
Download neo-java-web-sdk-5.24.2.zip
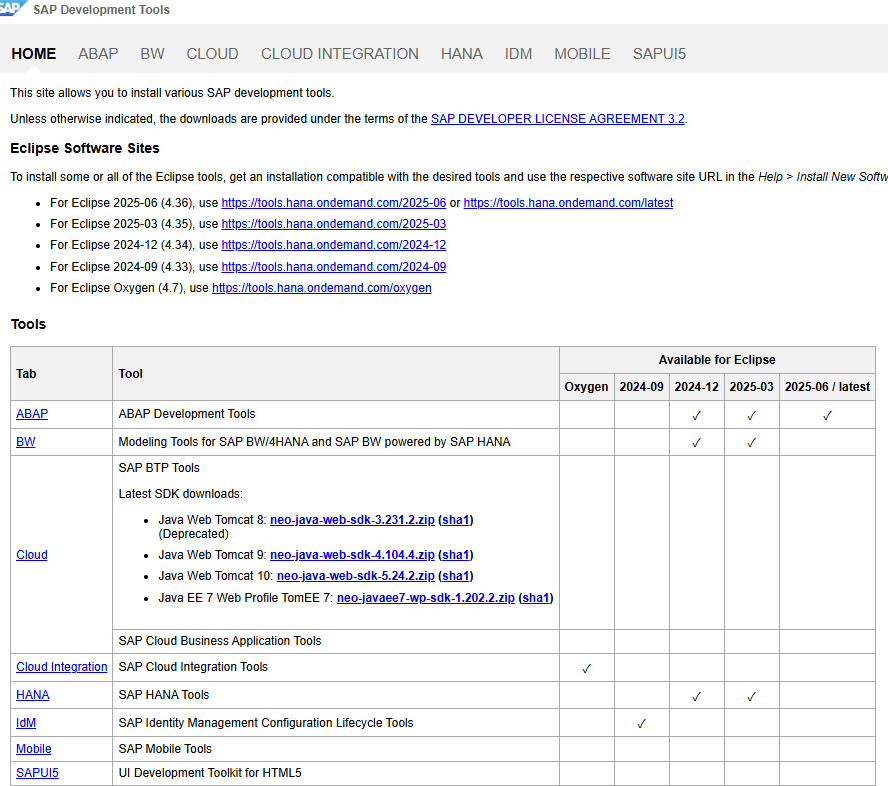[x=356, y=576]
